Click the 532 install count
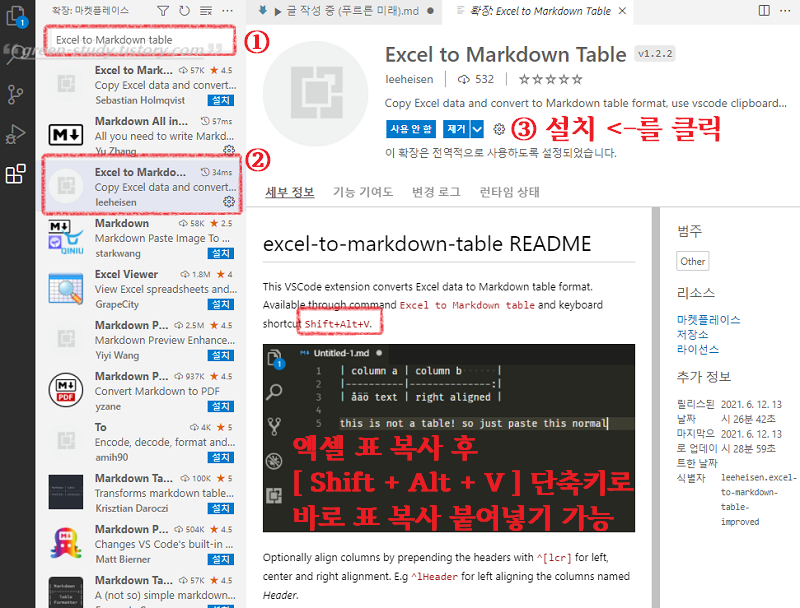Image resolution: width=800 pixels, height=608 pixels. [x=476, y=79]
